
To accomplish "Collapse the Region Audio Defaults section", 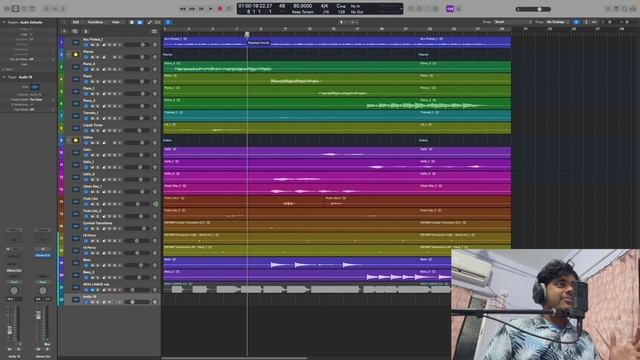I will pos(4,22).
